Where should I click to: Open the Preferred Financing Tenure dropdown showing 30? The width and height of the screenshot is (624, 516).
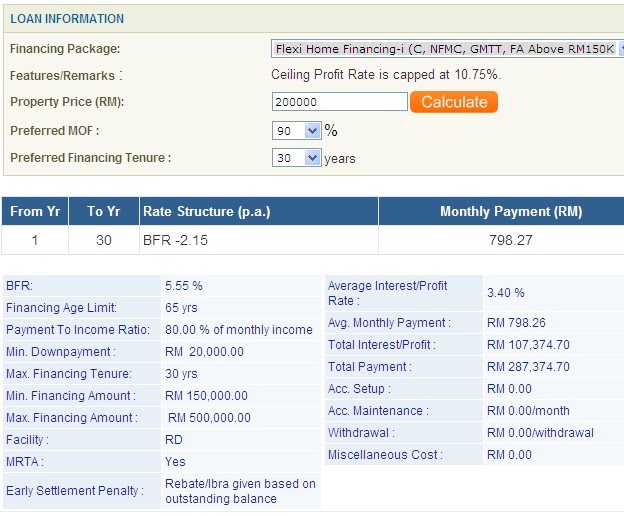[296, 158]
